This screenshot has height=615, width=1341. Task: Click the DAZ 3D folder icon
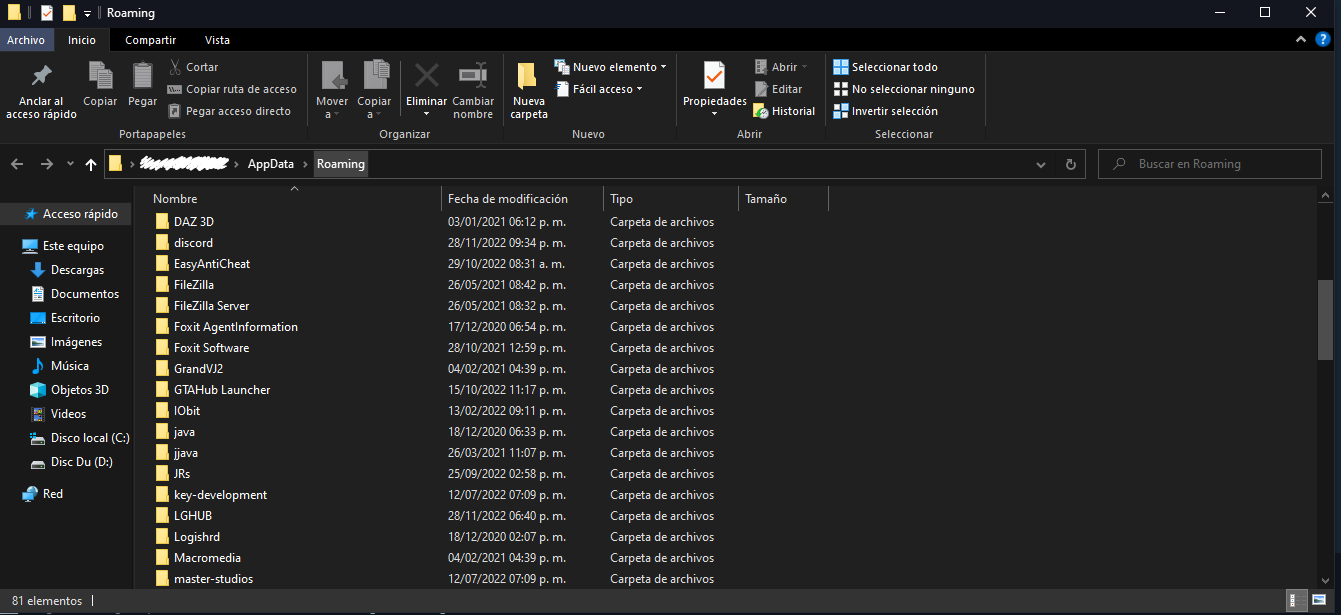tap(163, 221)
